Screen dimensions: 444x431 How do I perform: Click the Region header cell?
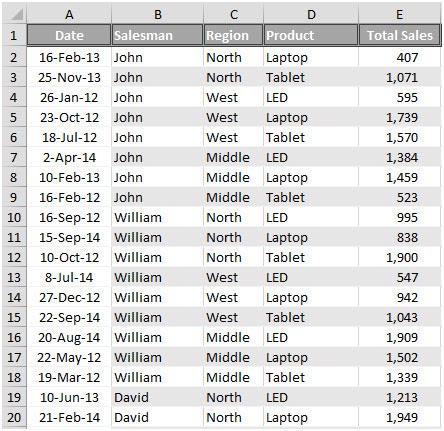click(233, 35)
